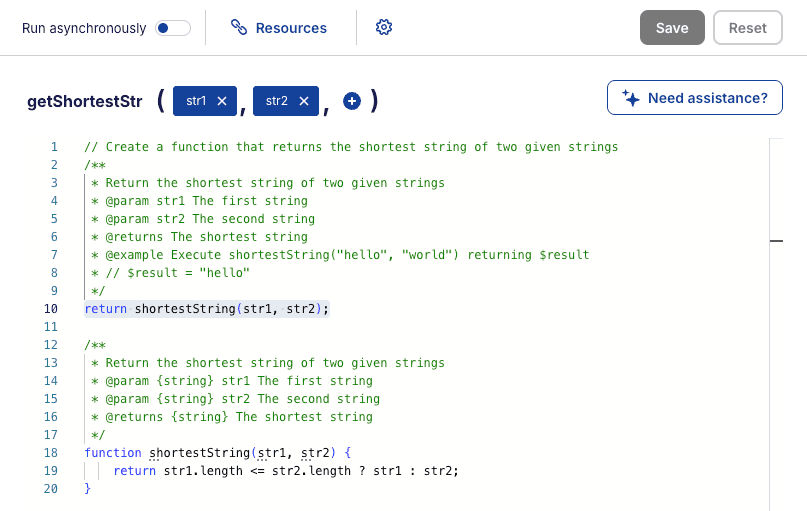
Task: Click the chain link Resources icon
Action: (239, 28)
